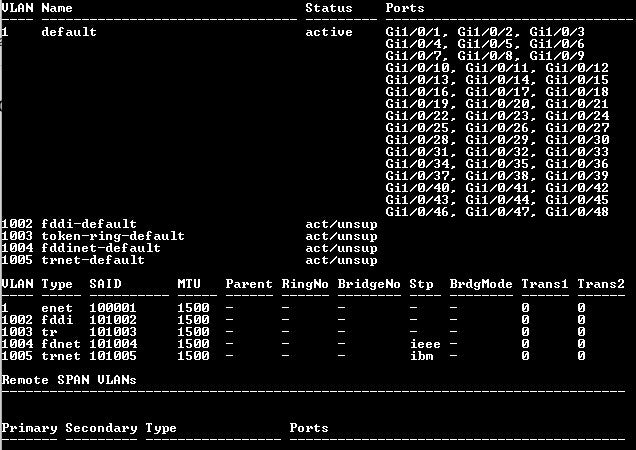Viewport: 636px width, 450px height.
Task: Click the Trans2 column header
Action: click(x=601, y=284)
